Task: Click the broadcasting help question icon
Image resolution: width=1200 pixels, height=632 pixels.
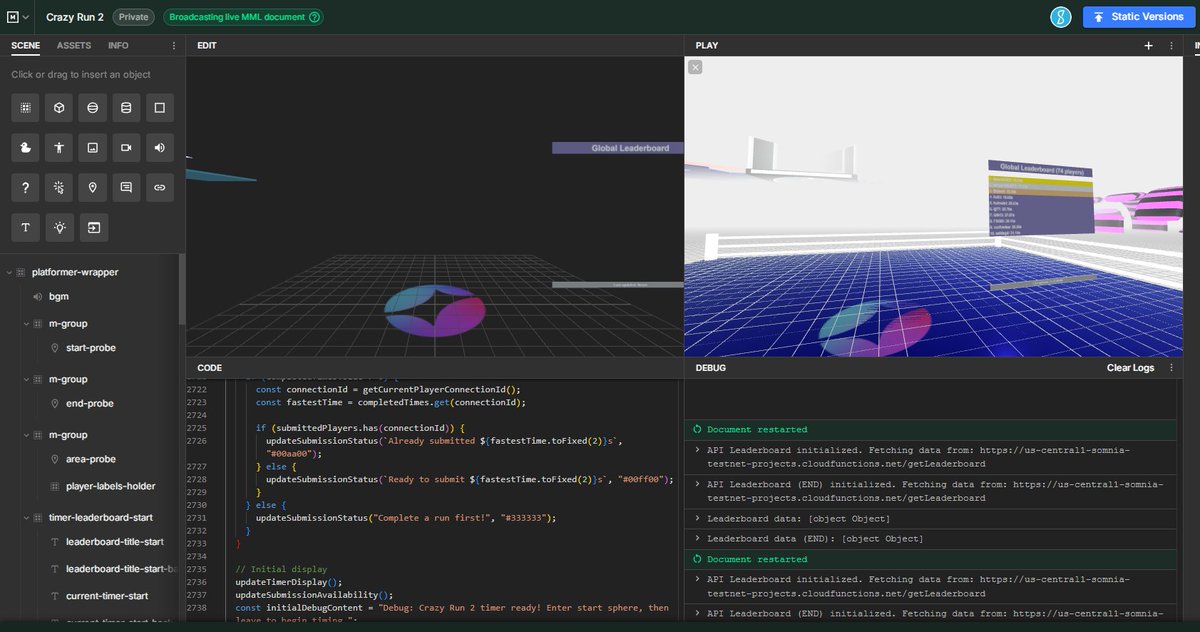Action: 315,17
